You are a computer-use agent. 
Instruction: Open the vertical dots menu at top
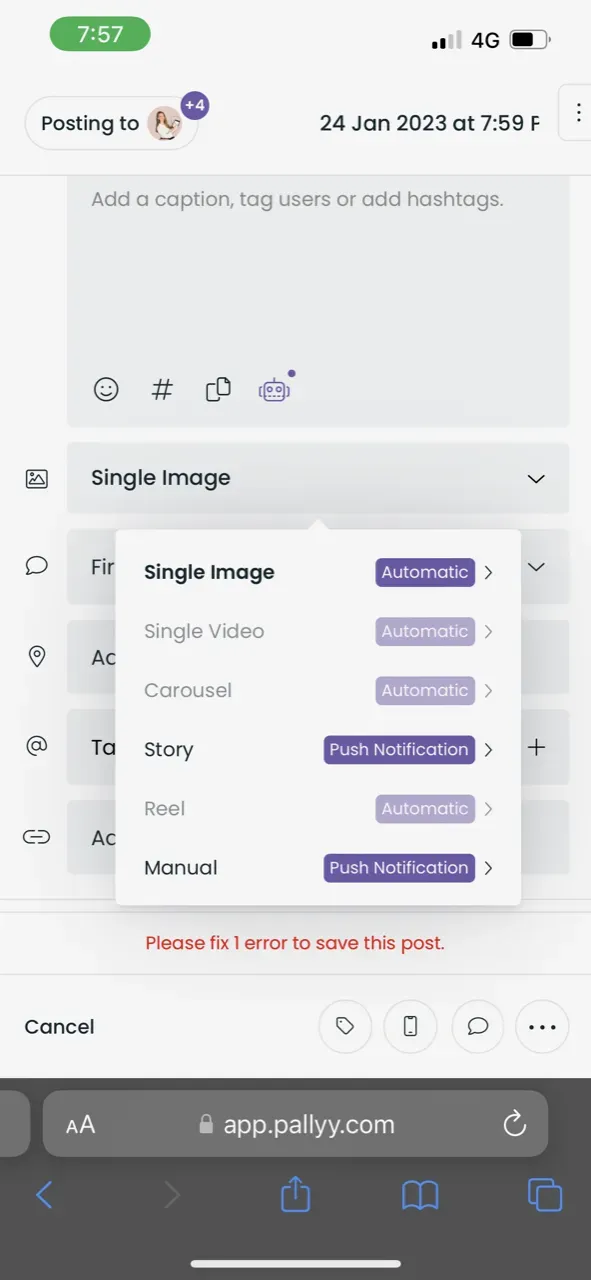[x=578, y=113]
